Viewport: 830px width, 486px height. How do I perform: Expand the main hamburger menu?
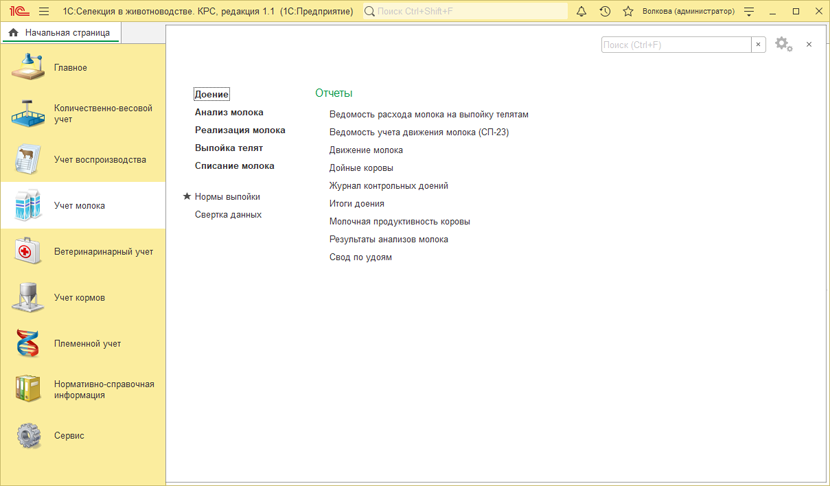(x=44, y=12)
